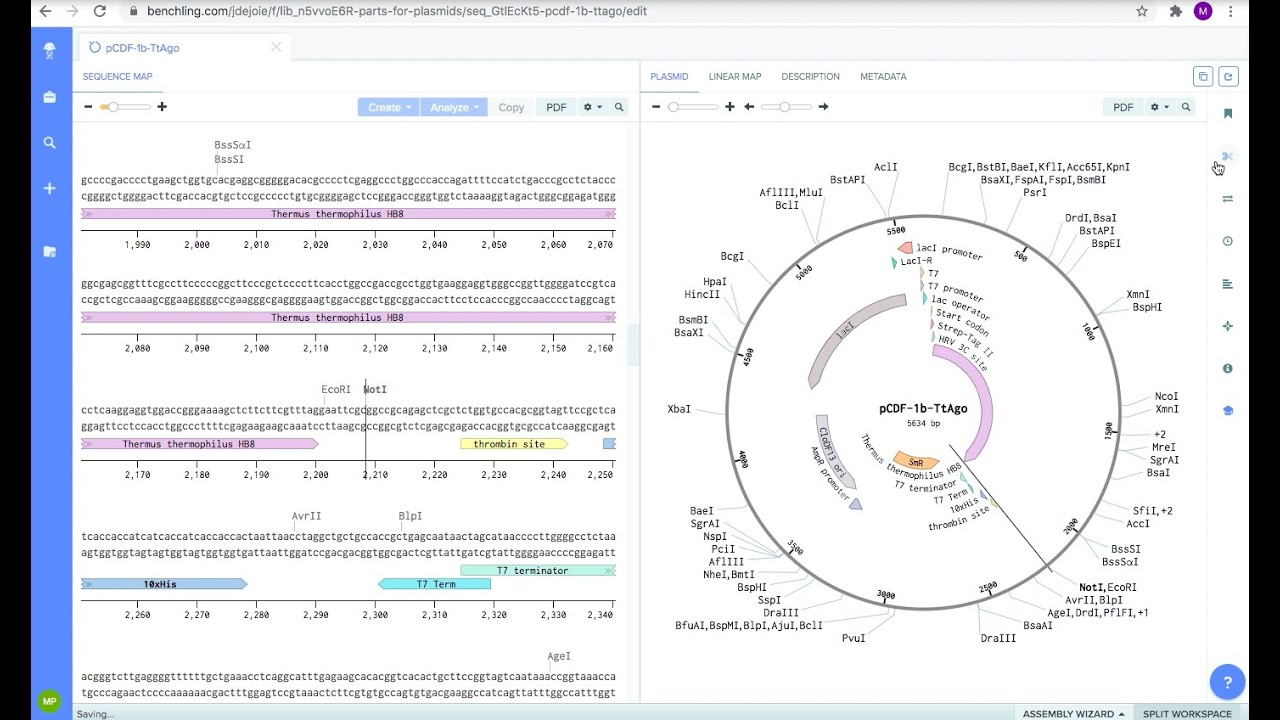Open the blue help question button
The image size is (1280, 720).
pos(1227,682)
